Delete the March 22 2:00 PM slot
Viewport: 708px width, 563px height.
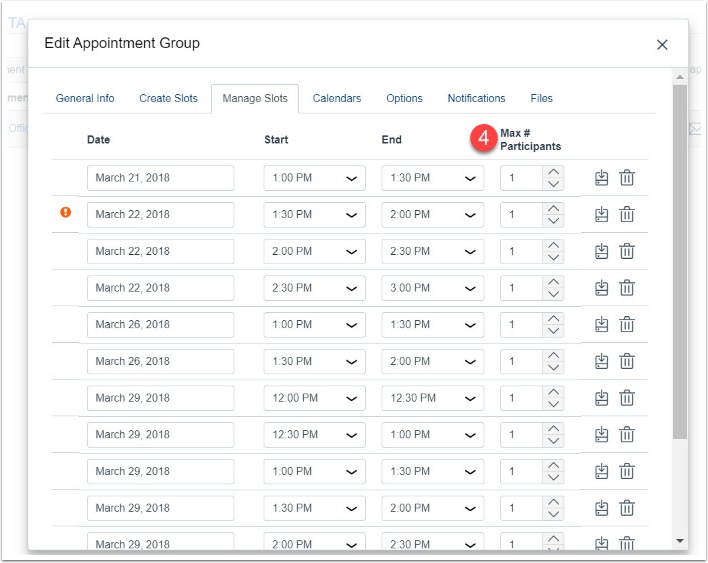click(x=627, y=251)
